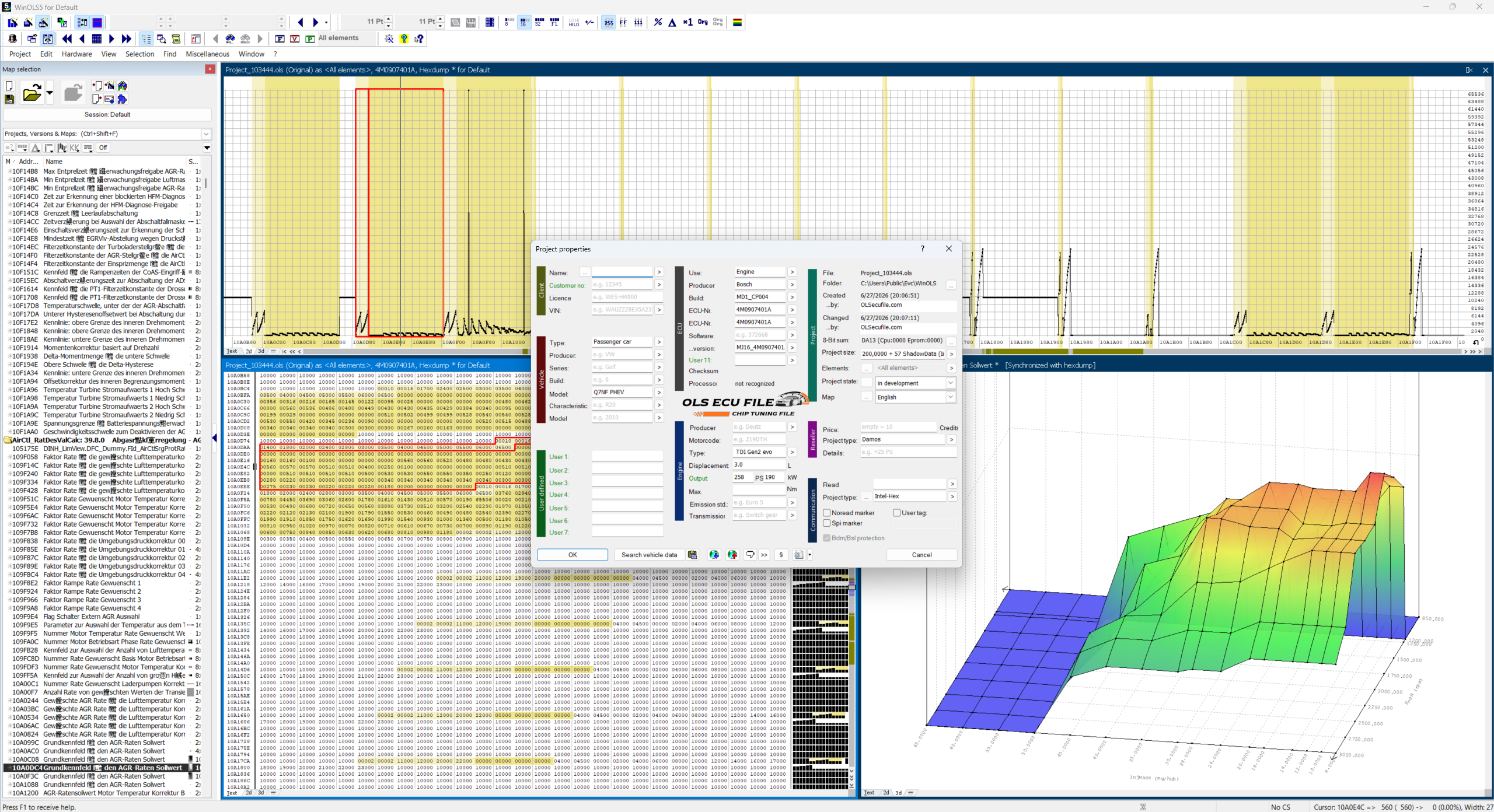
Task: Open the Miscellaneous menu
Action: 208,54
